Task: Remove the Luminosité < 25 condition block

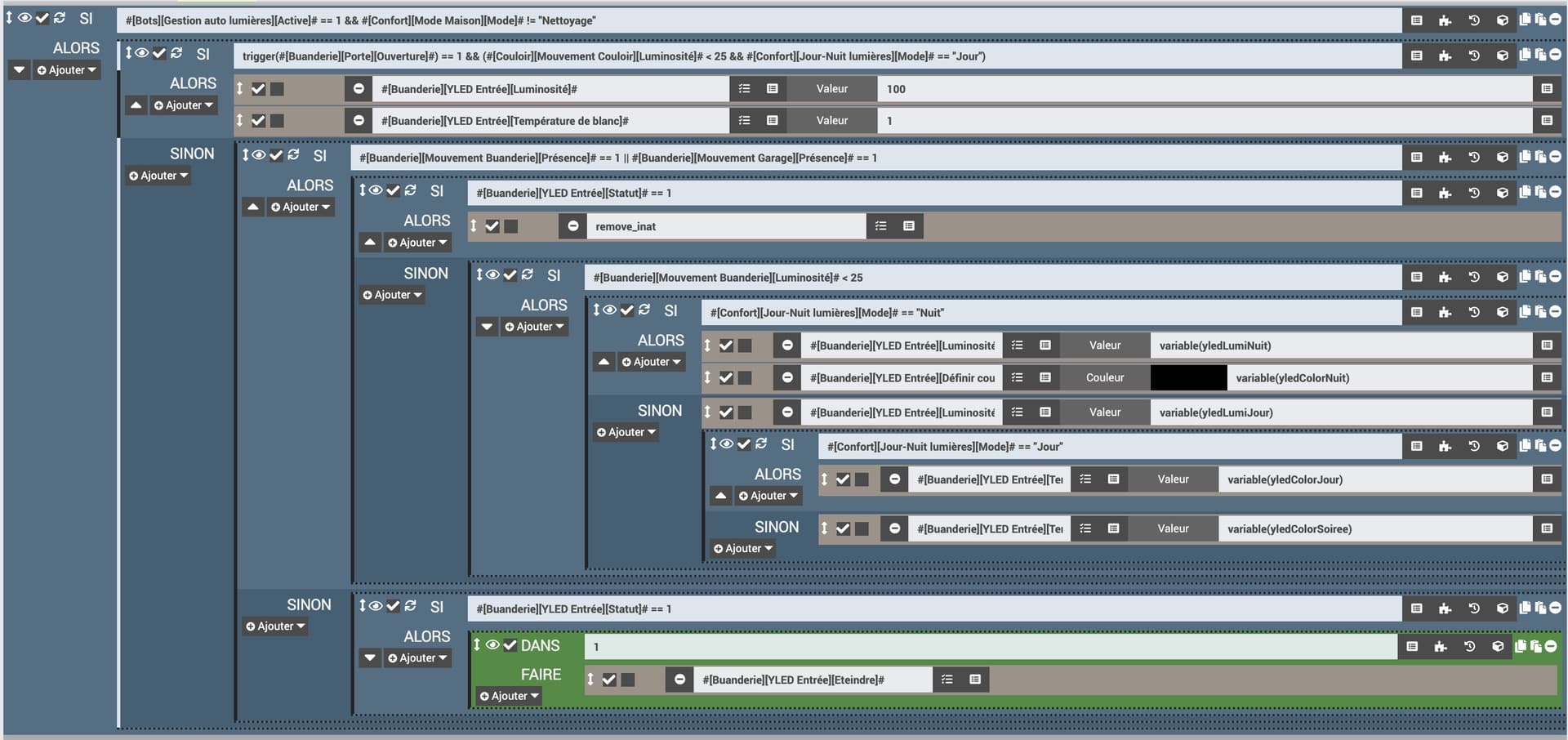Action: click(1555, 277)
